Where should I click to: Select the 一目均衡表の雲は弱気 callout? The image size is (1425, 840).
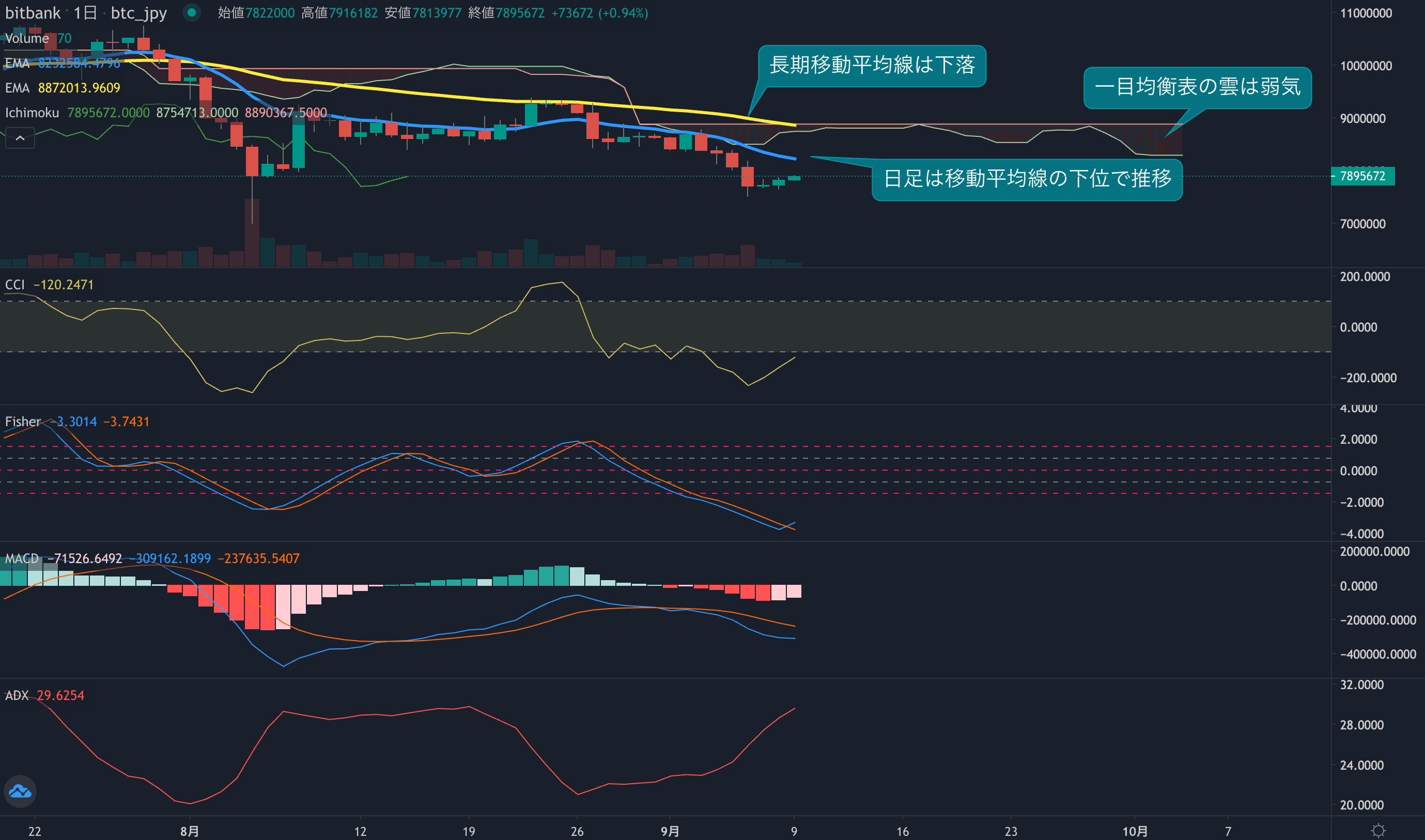pyautogui.click(x=1197, y=87)
